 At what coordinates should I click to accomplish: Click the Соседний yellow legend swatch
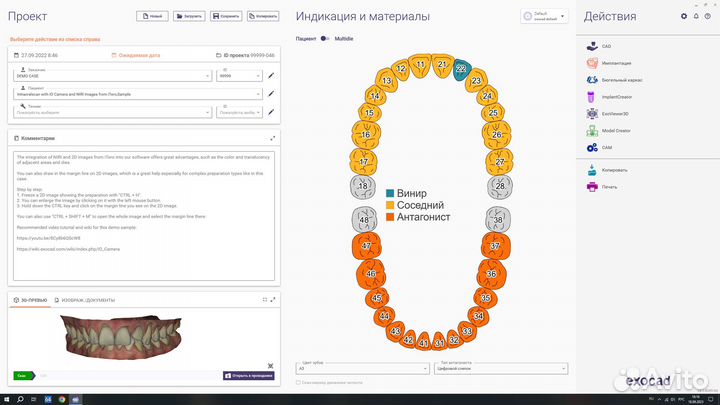coord(390,205)
